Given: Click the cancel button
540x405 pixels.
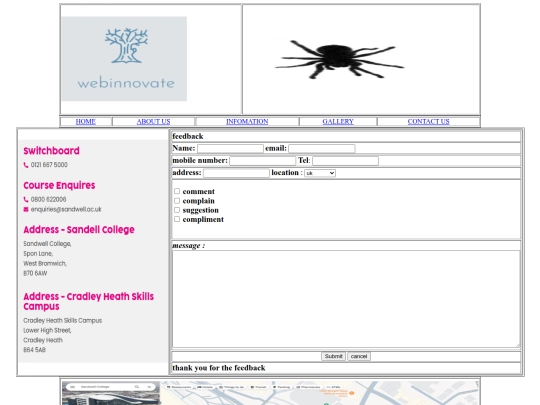Looking at the screenshot, I should 359,356.
